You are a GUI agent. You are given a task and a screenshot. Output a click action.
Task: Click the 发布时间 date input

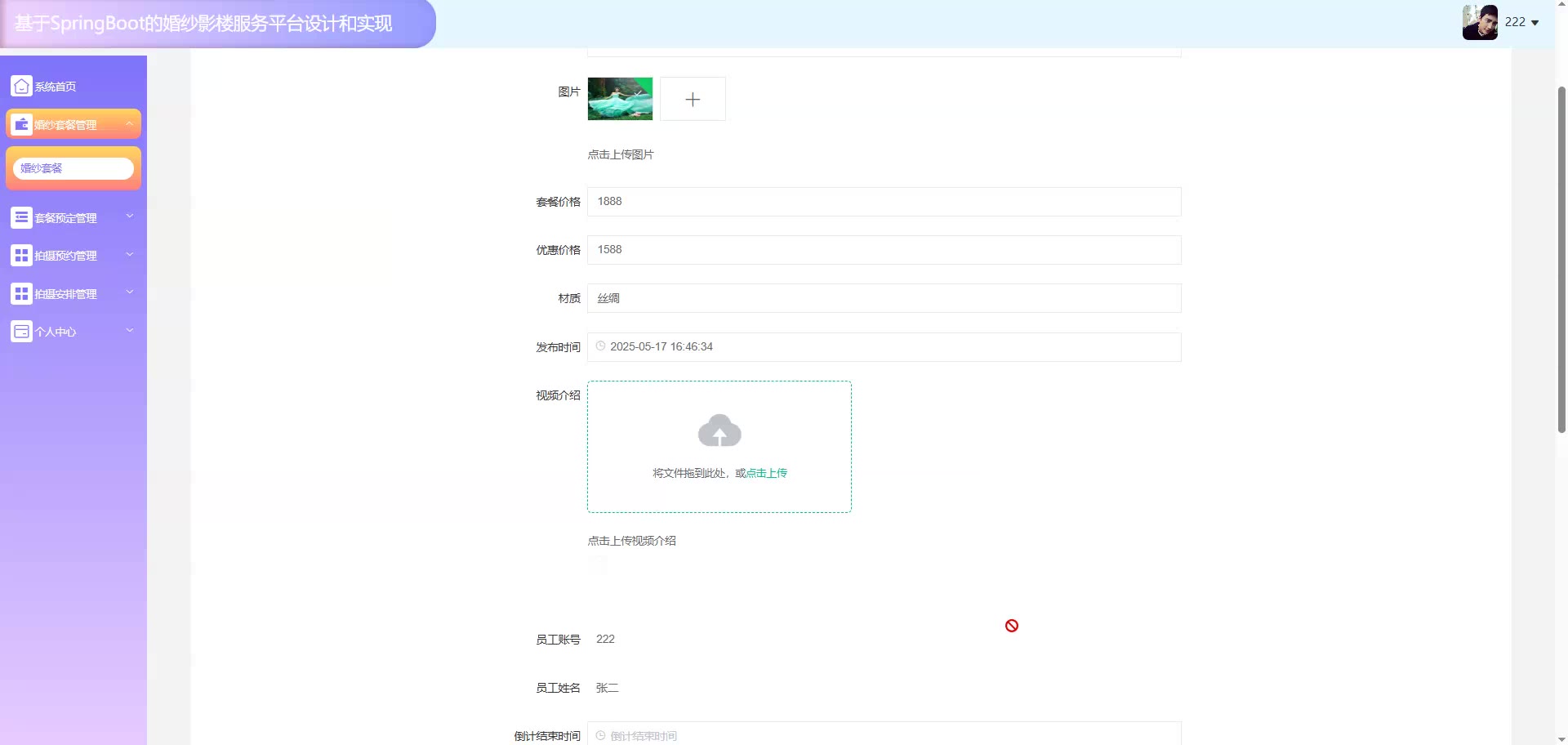pos(884,347)
